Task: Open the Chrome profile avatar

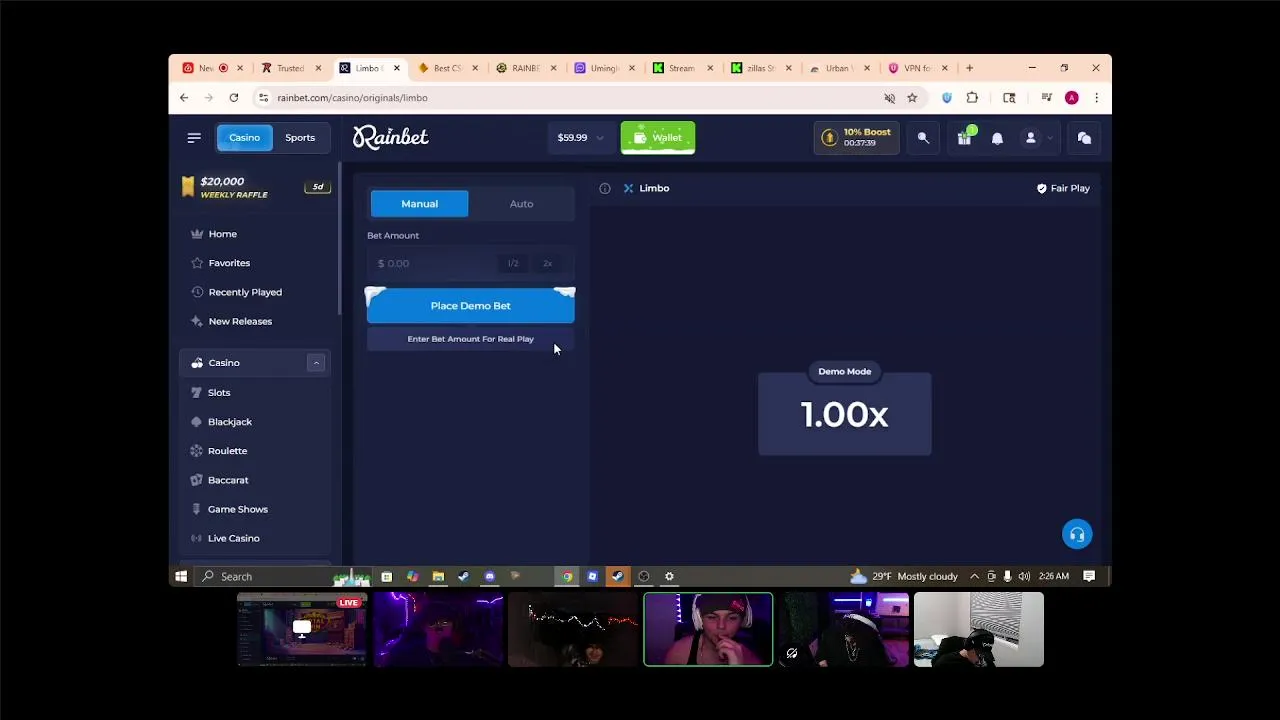Action: tap(1072, 98)
